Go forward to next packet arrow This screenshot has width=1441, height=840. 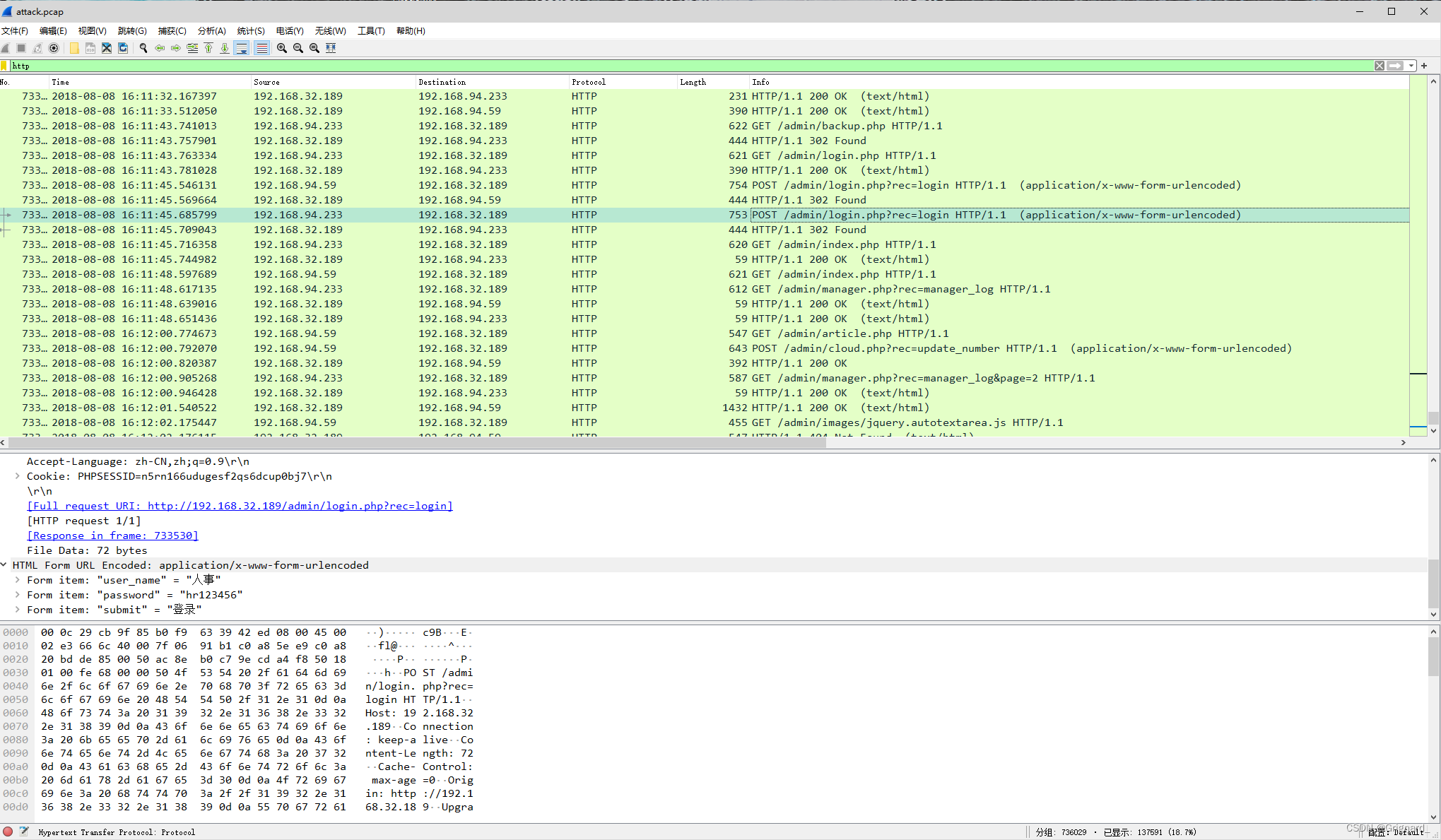pyautogui.click(x=176, y=48)
